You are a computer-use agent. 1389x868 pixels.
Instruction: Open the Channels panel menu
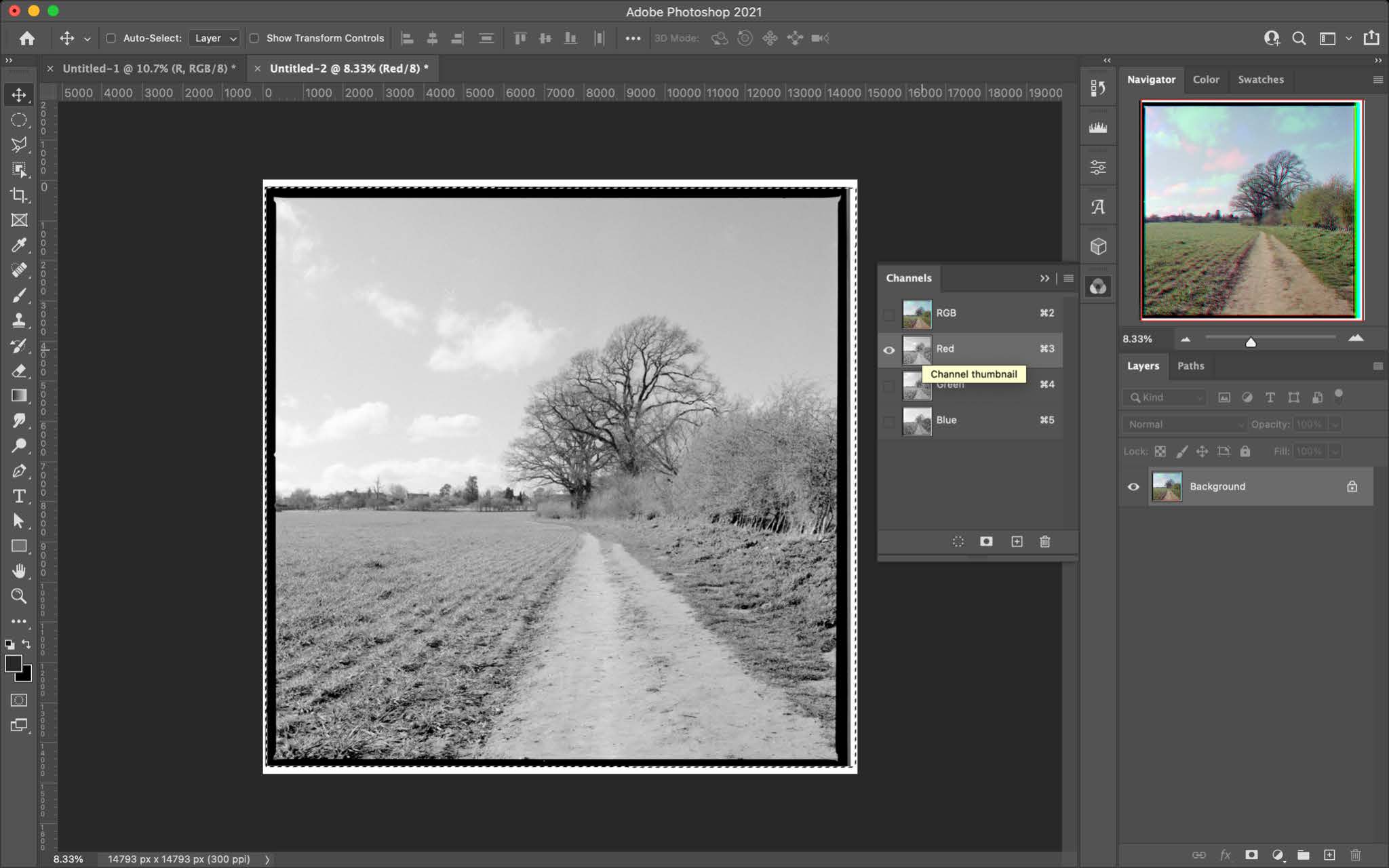[x=1068, y=278]
